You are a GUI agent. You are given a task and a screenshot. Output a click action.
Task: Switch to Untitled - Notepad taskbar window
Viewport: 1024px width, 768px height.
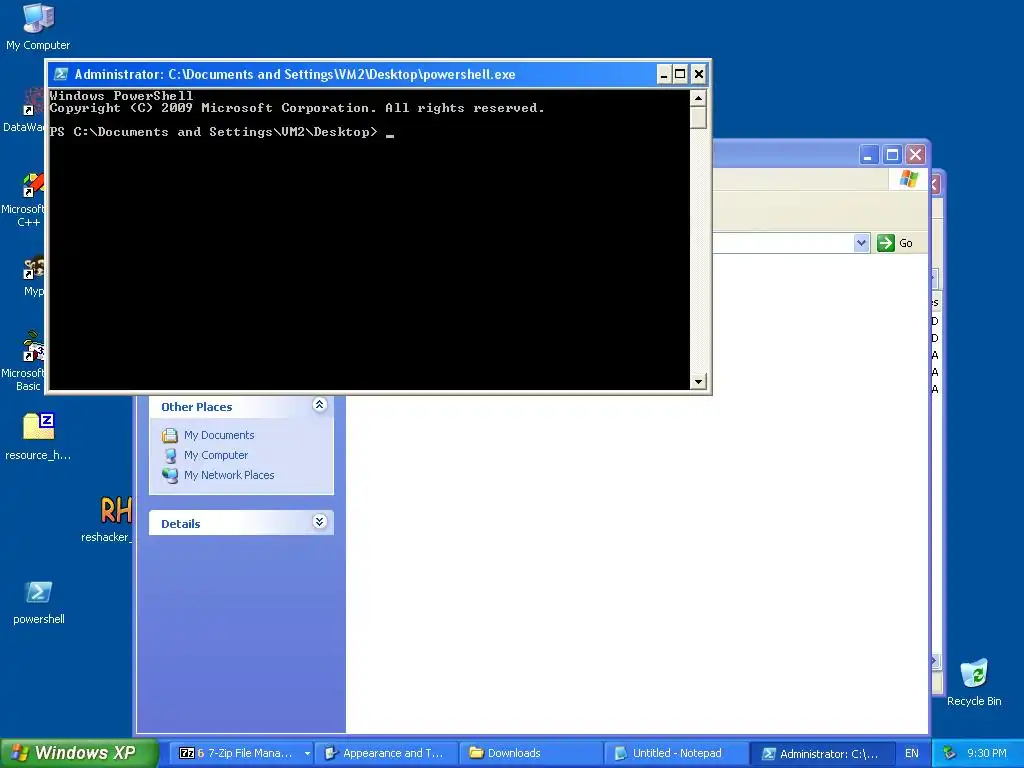click(x=677, y=753)
